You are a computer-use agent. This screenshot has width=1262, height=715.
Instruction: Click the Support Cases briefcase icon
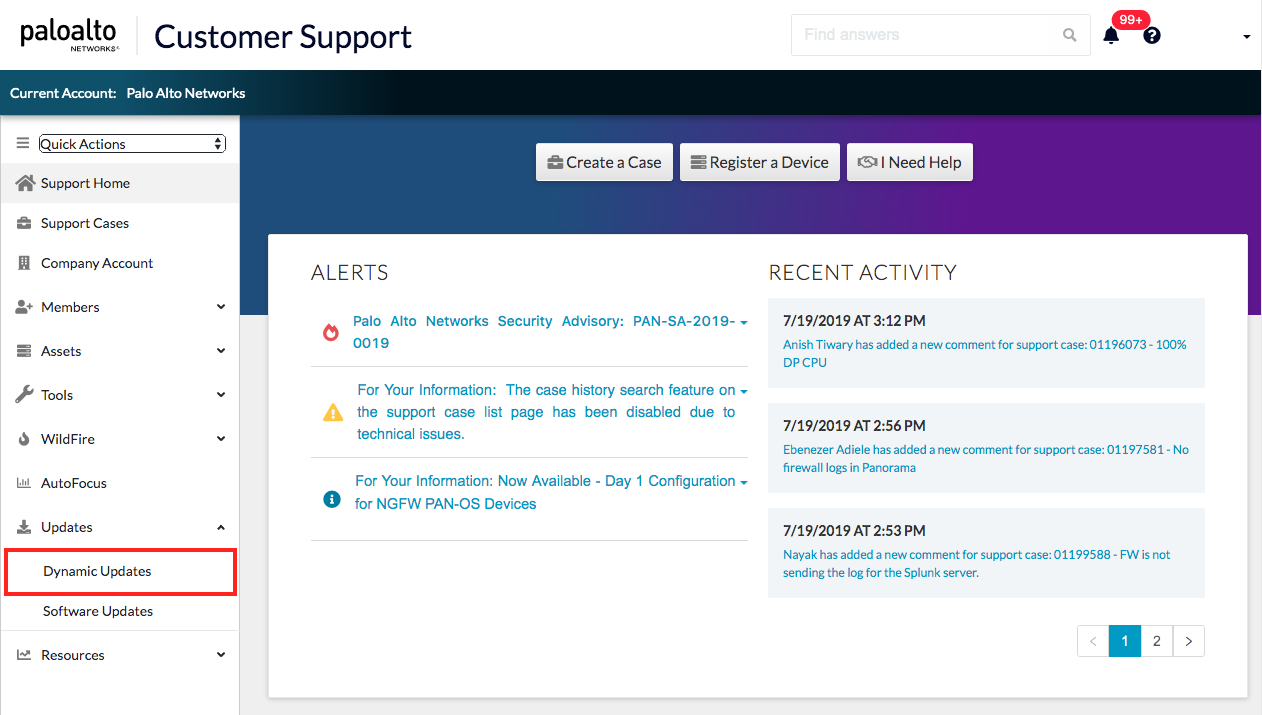[x=24, y=223]
